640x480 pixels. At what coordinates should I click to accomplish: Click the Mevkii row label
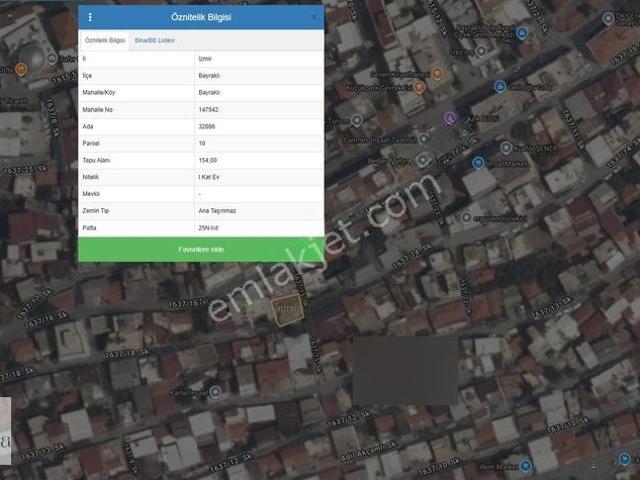(x=91, y=194)
